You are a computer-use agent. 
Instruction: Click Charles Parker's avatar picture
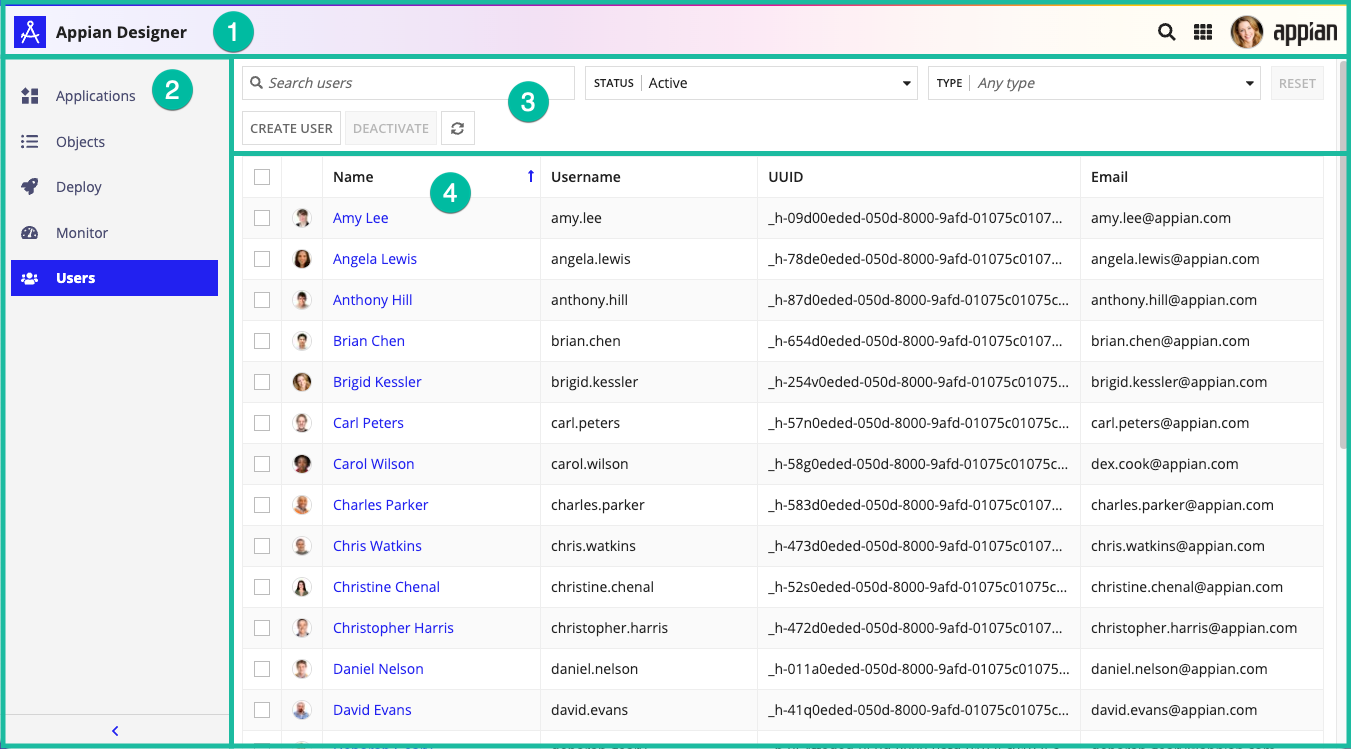pos(302,505)
